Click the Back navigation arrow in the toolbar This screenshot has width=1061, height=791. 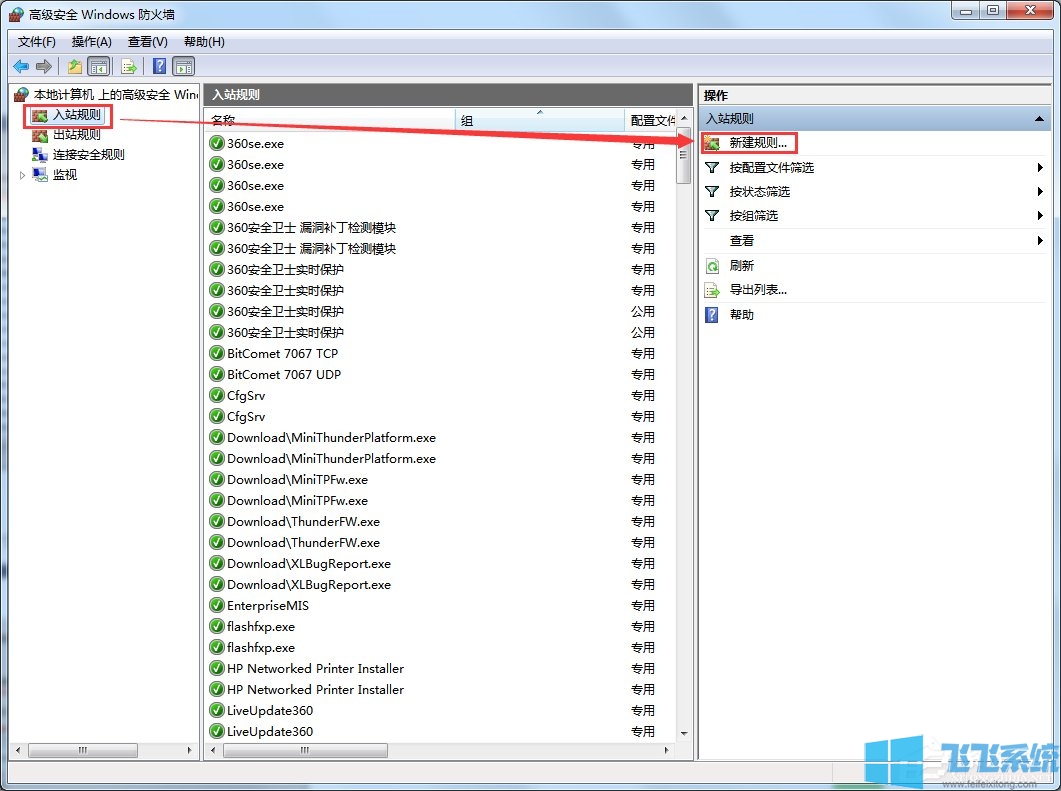tap(21, 66)
